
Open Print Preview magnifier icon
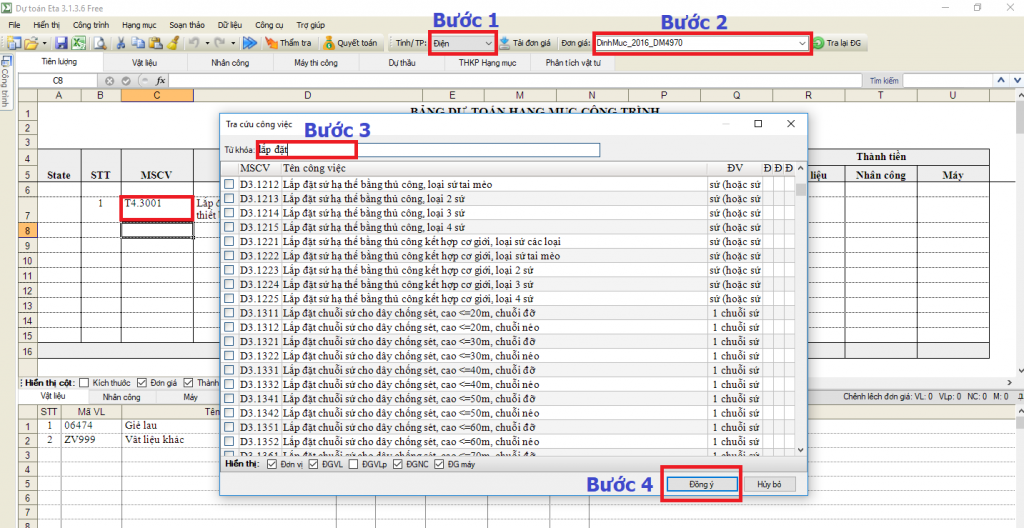[x=99, y=43]
